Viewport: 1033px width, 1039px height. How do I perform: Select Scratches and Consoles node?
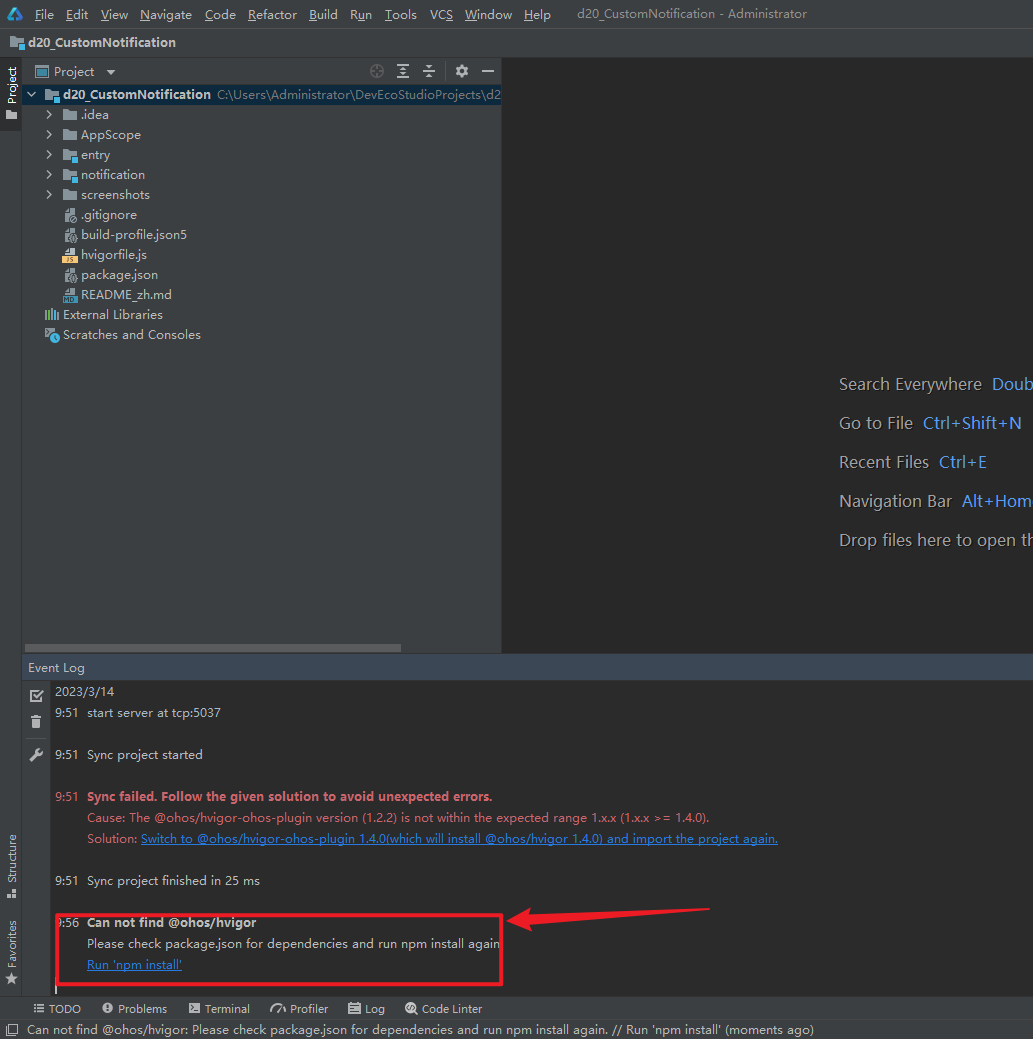[132, 335]
